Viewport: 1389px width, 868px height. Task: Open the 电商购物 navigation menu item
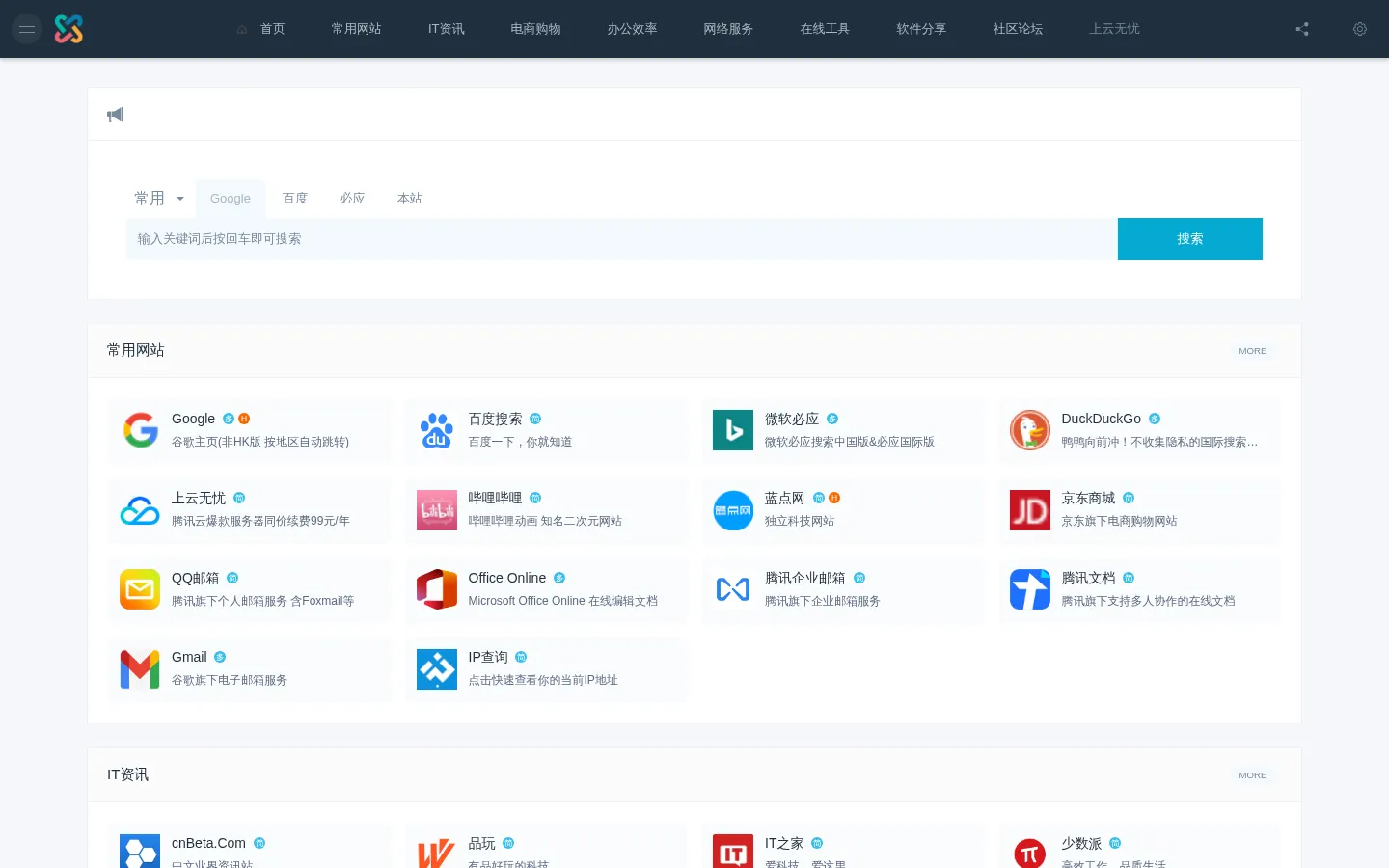point(536,29)
